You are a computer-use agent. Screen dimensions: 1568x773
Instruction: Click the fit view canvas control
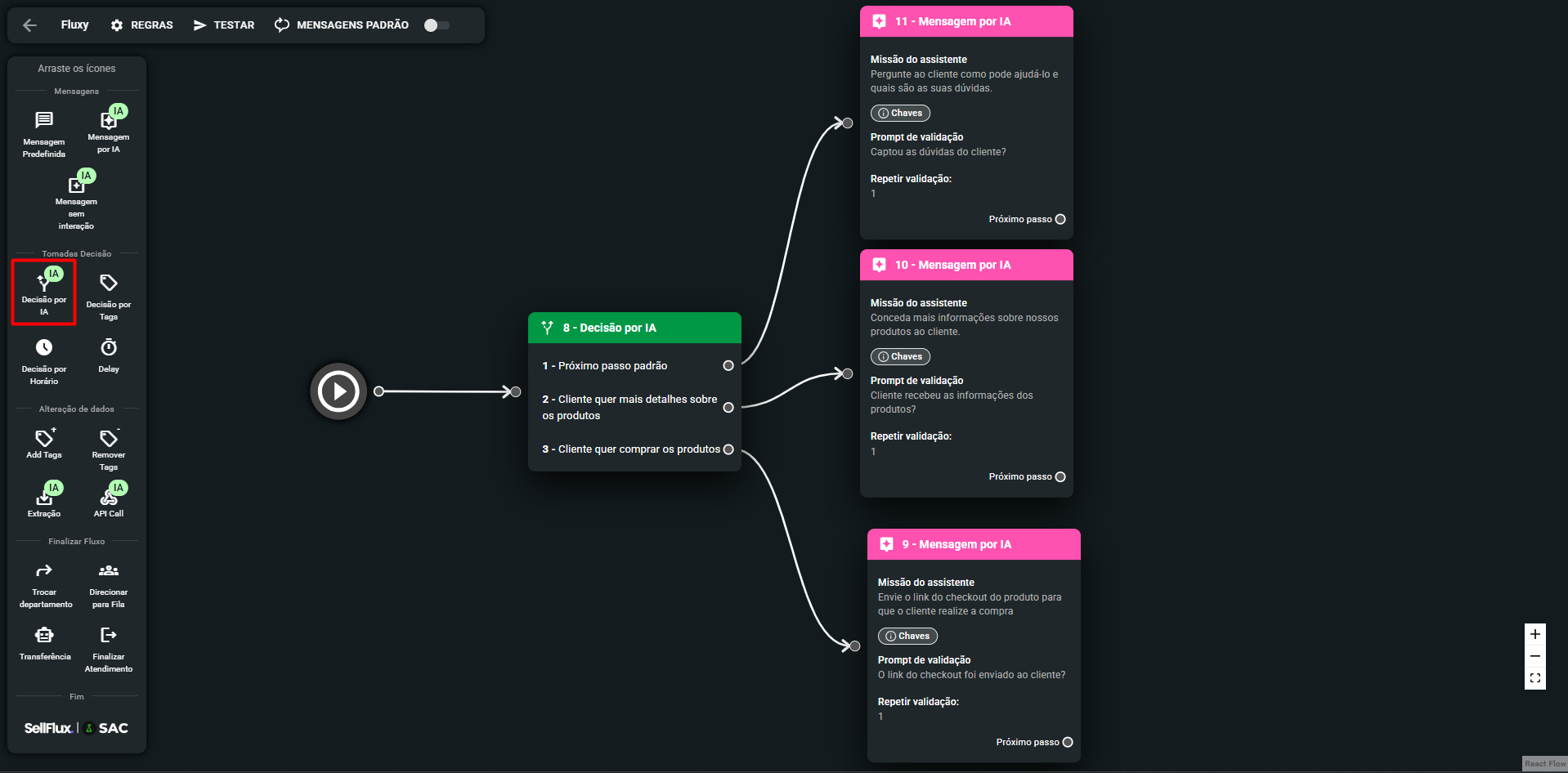[1534, 678]
